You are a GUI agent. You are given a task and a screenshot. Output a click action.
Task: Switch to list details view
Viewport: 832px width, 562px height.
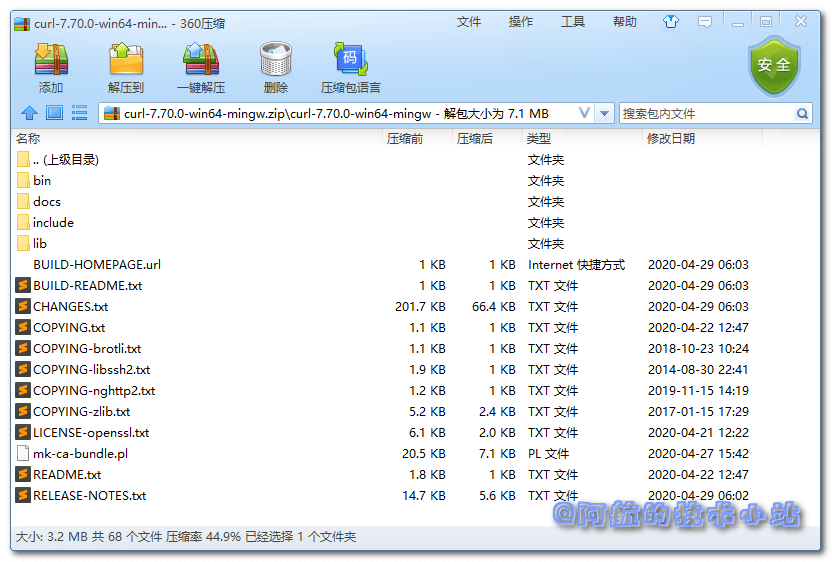tap(80, 113)
